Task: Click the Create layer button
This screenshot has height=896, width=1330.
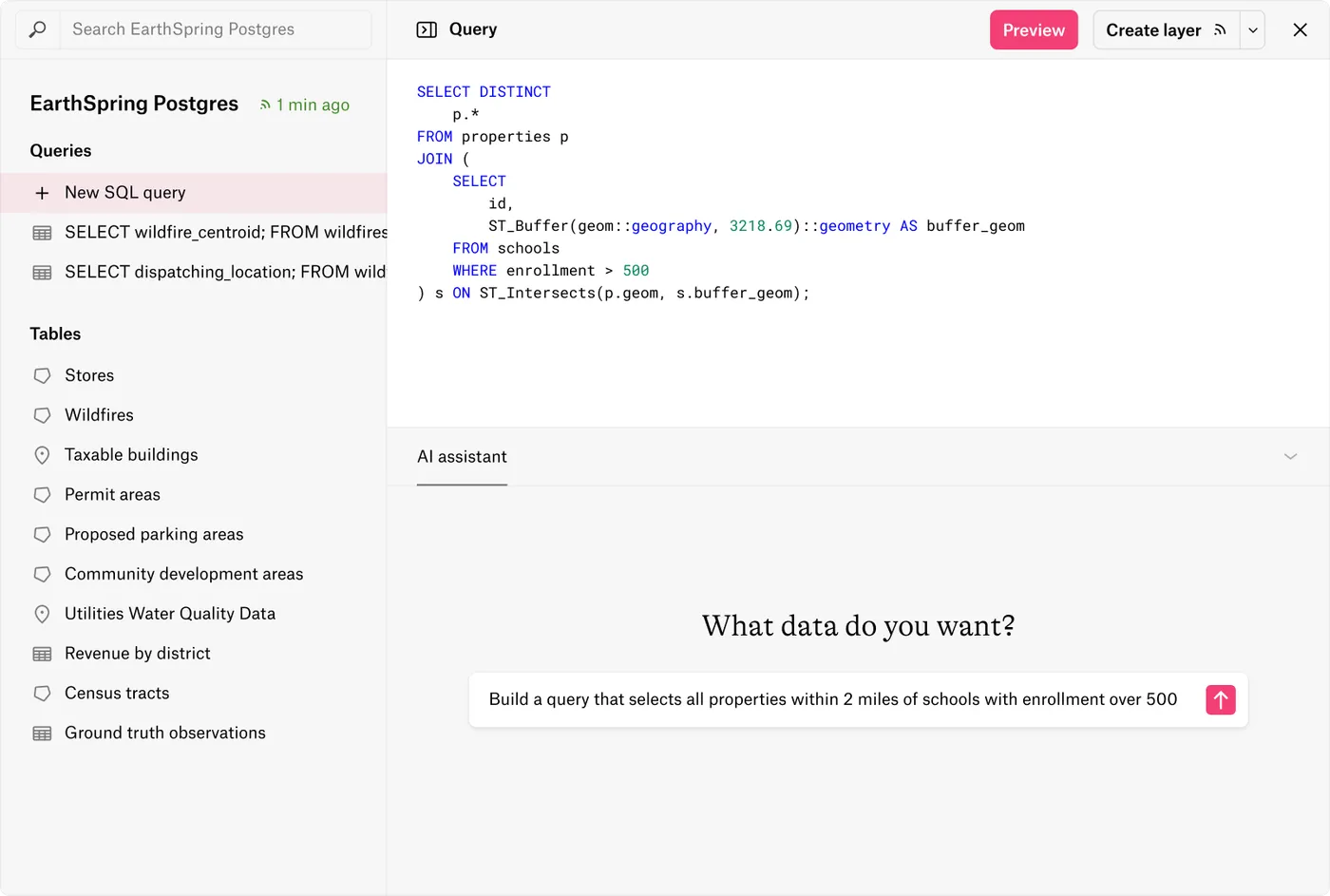Action: click(x=1166, y=29)
